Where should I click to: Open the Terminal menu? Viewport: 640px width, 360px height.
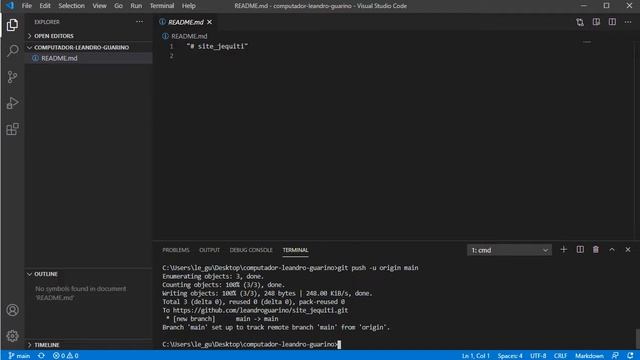click(162, 6)
